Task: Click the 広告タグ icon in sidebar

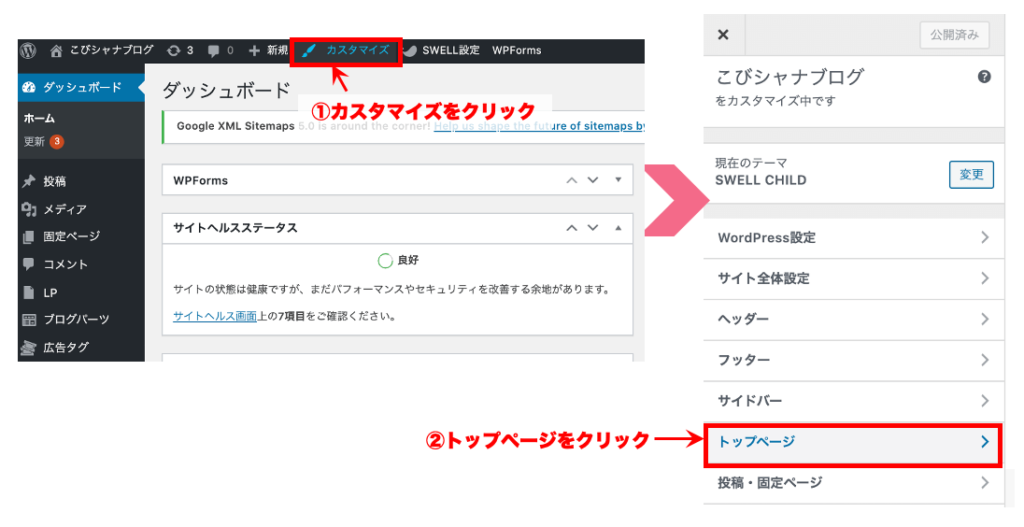Action: coord(28,347)
